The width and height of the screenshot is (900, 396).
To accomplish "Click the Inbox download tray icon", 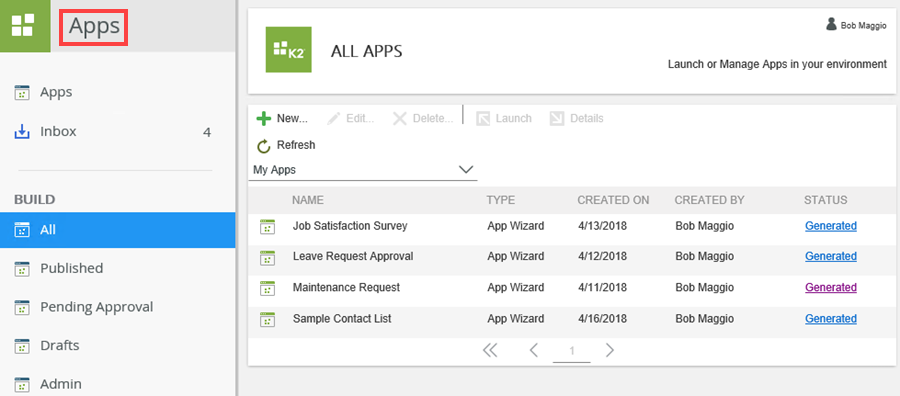I will click(21, 132).
